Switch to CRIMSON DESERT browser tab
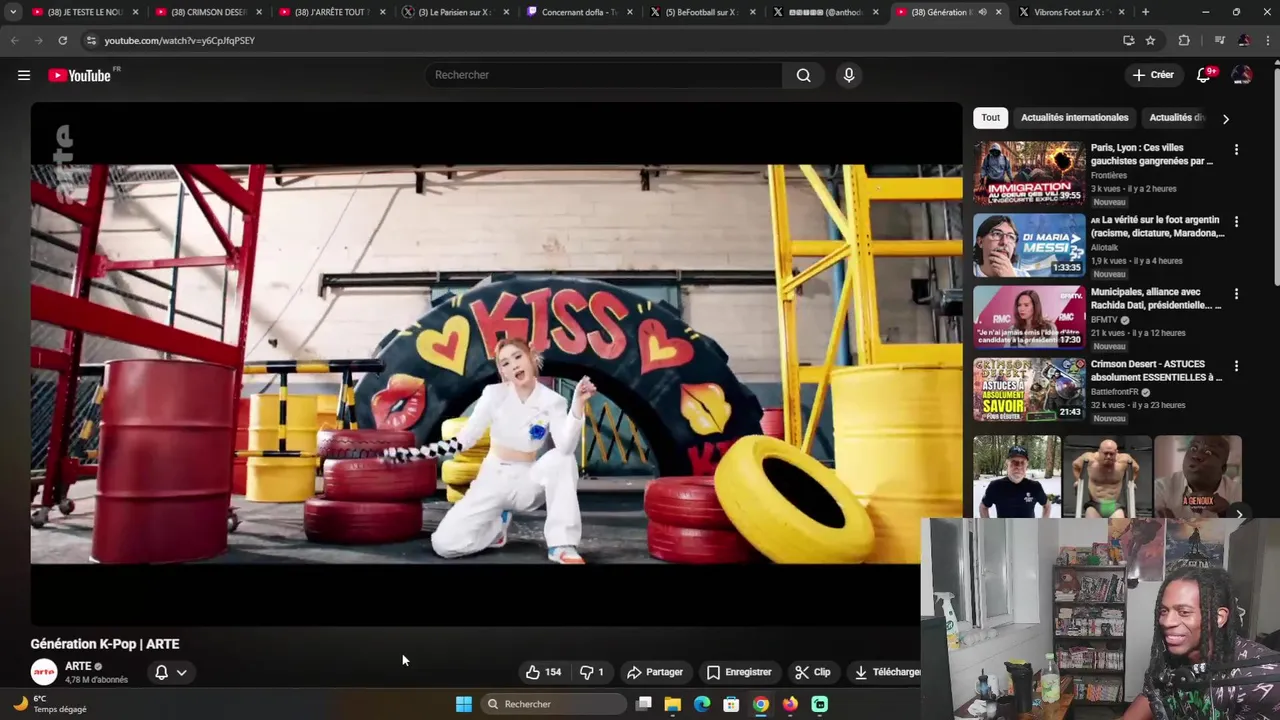Screen dimensions: 1280x720 (x=208, y=12)
